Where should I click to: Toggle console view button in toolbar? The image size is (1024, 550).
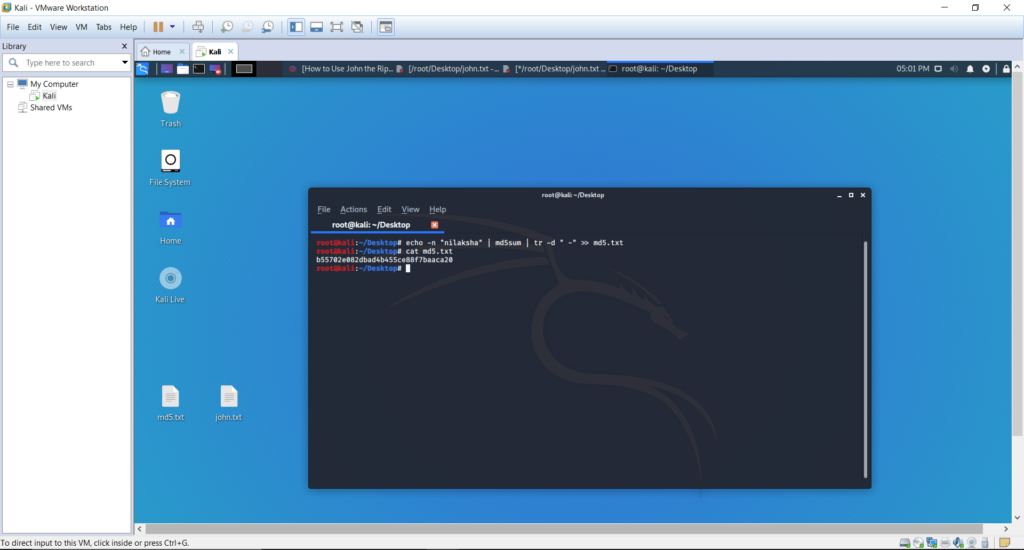pos(386,27)
